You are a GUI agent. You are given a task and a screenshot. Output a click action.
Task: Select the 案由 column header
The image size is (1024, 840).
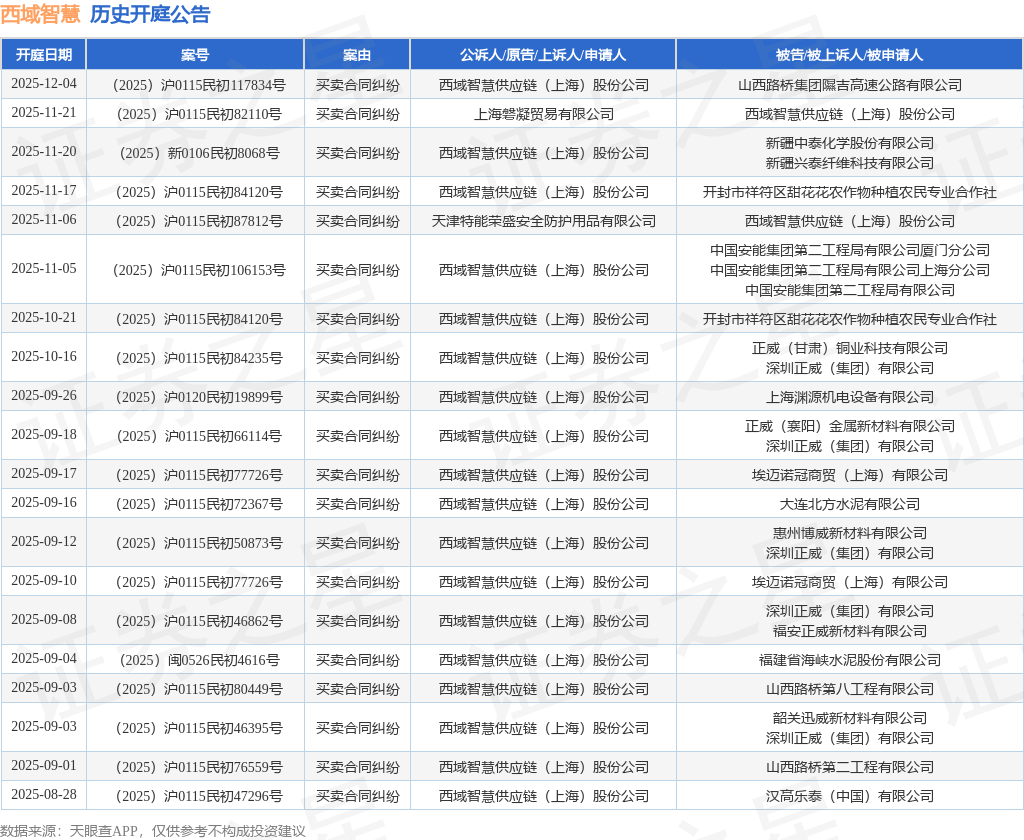point(357,55)
